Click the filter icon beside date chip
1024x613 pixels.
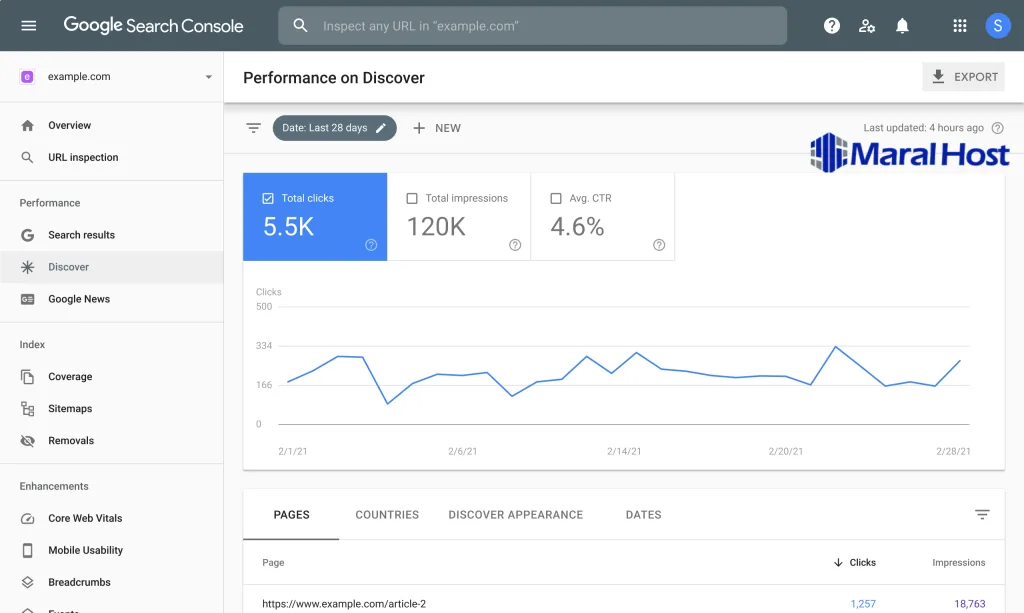point(254,128)
